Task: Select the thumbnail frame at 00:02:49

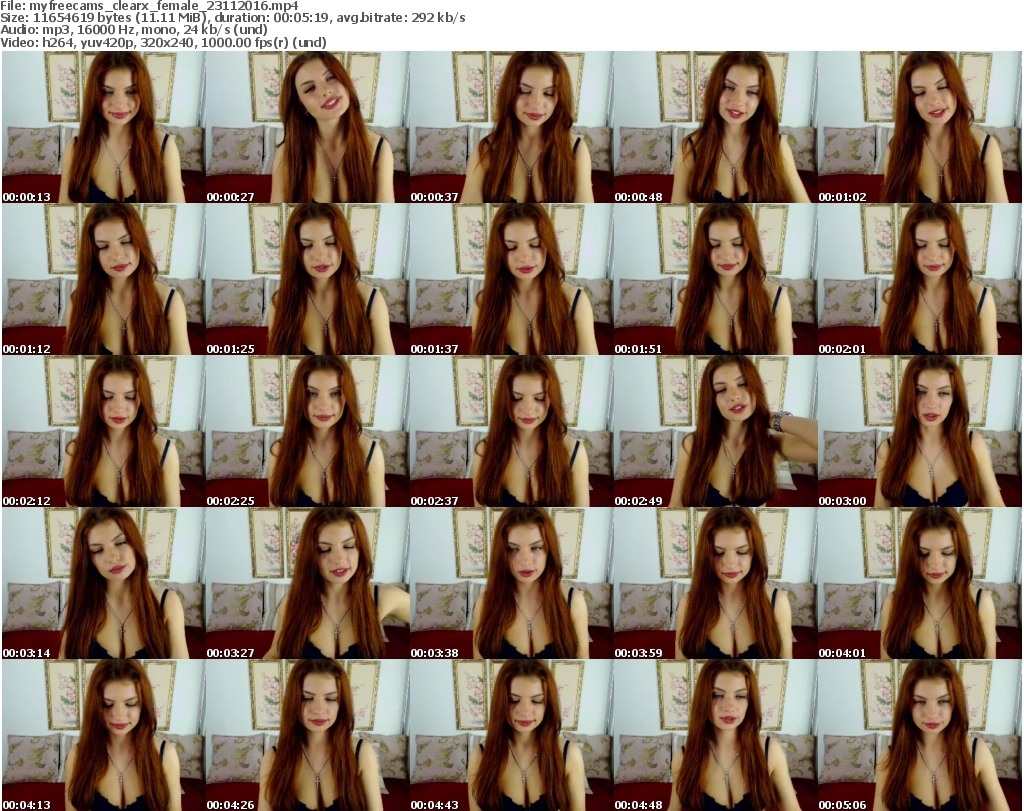Action: coord(715,431)
